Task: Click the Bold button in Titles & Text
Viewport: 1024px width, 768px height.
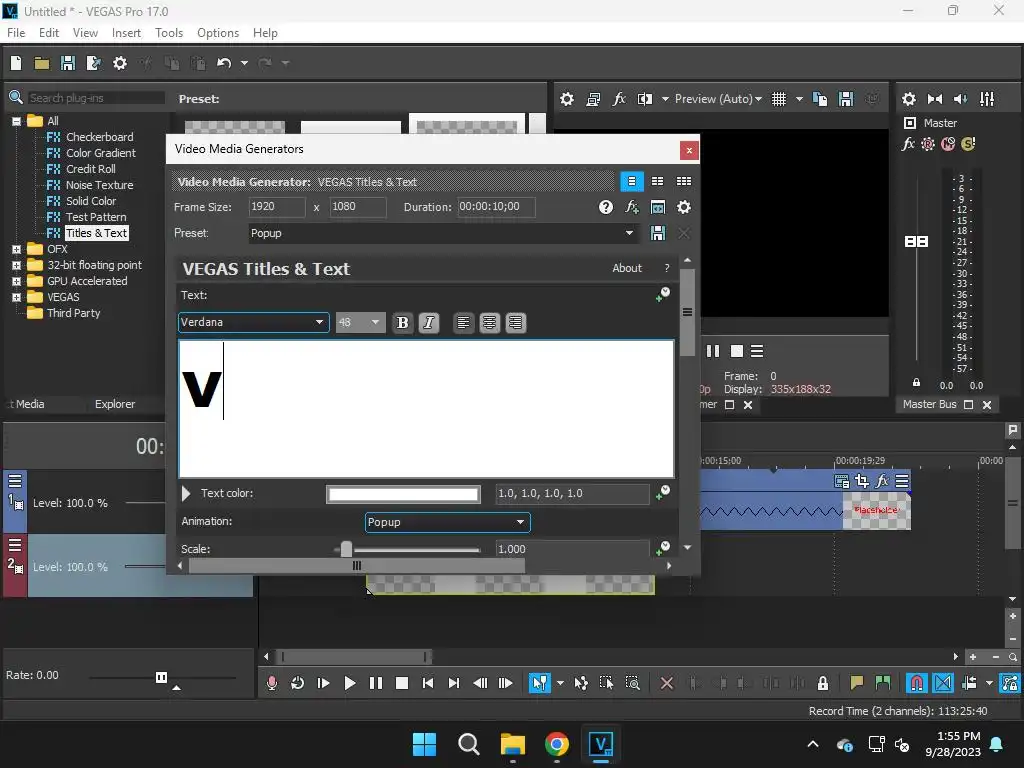Action: (402, 323)
